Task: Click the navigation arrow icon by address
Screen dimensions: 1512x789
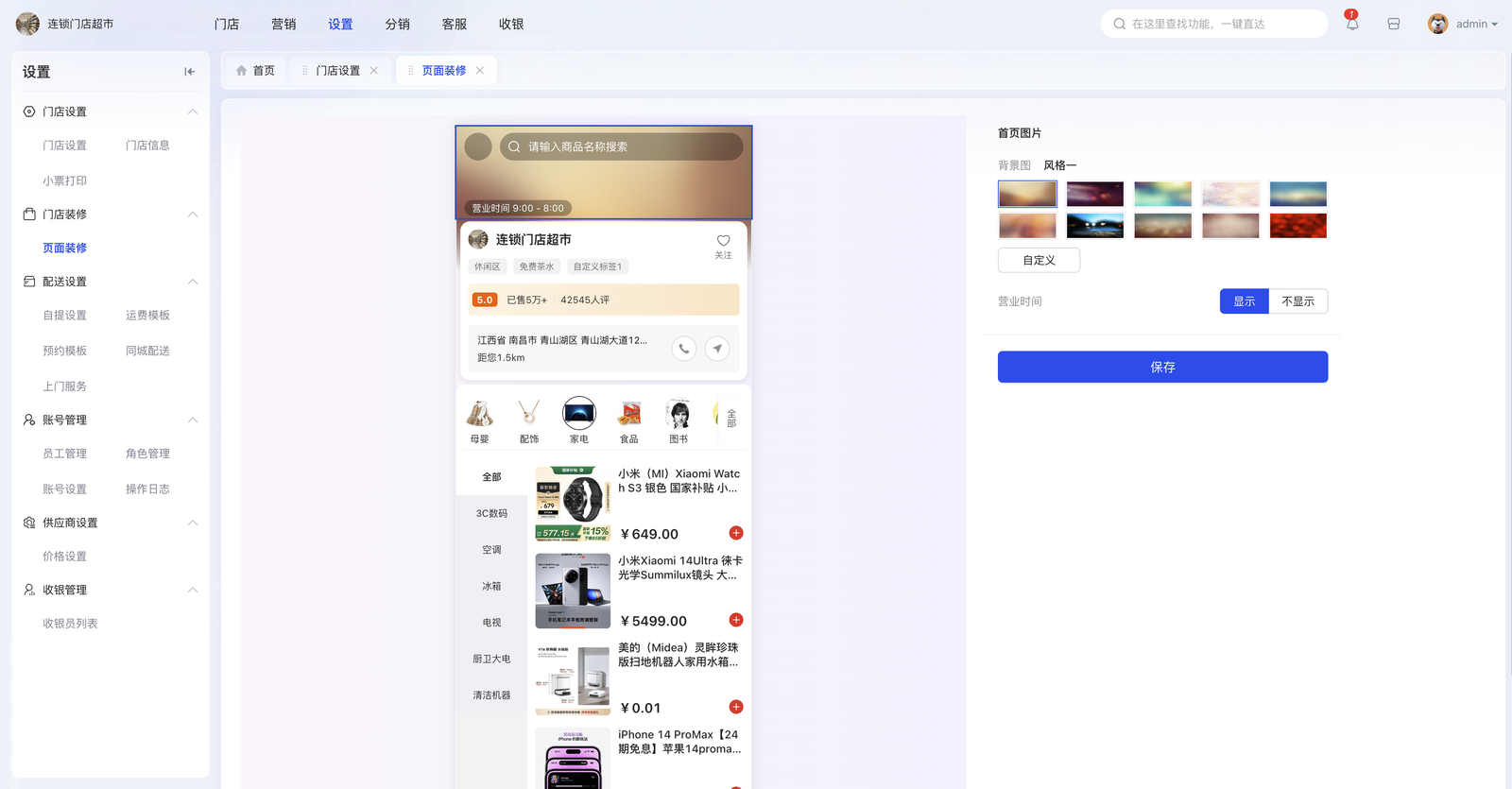Action: [717, 349]
